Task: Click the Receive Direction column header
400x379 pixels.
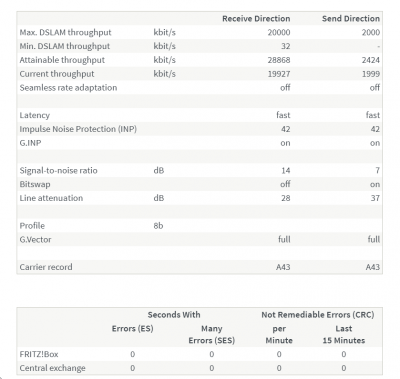Action: pyautogui.click(x=256, y=19)
